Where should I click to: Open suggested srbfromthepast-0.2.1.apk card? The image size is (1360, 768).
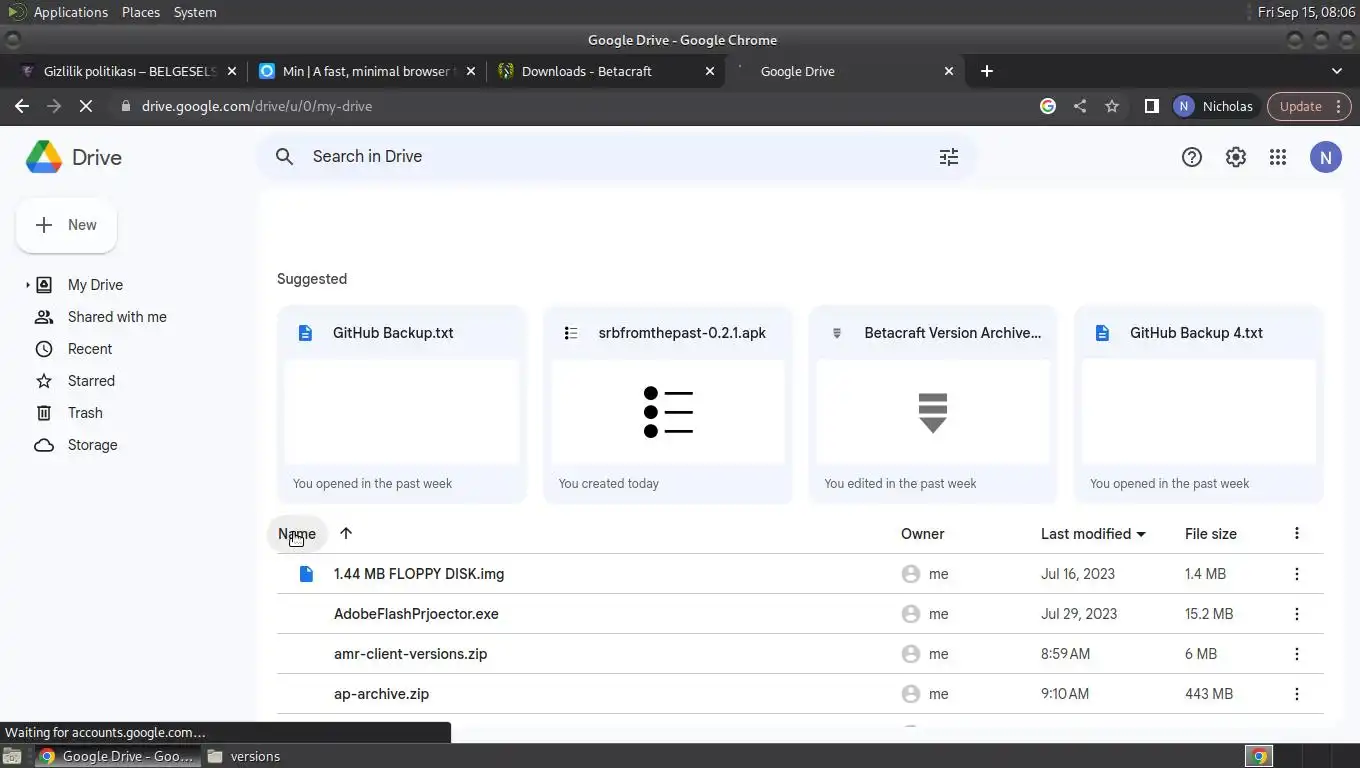click(668, 404)
